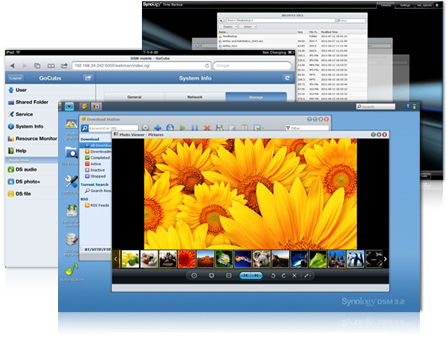Rotate photo clockwise in Photo Viewer
The width and height of the screenshot is (447, 360).
click(x=284, y=276)
